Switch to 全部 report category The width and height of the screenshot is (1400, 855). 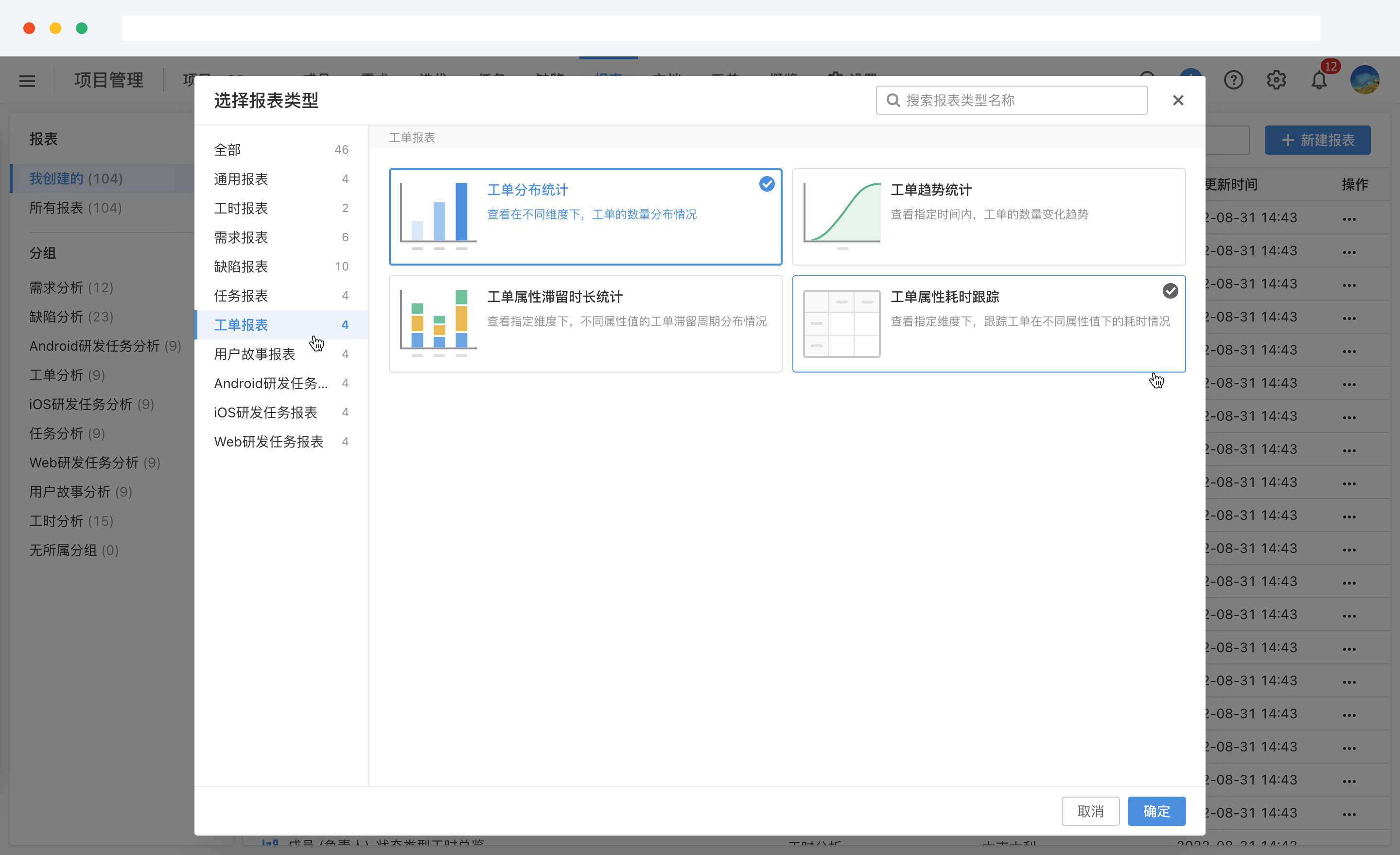[x=227, y=149]
